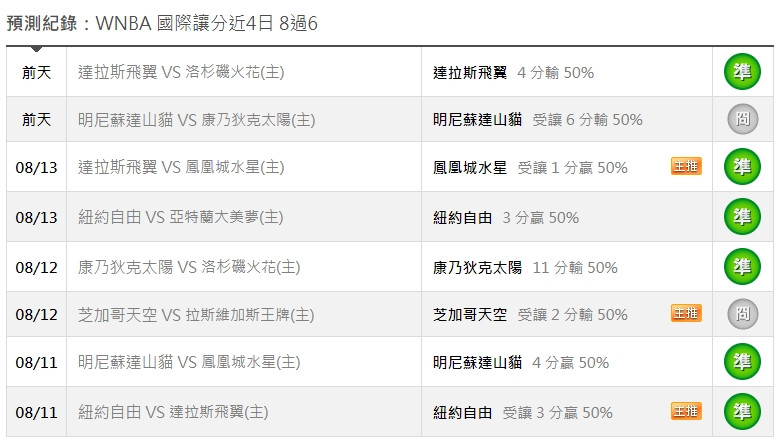Click green 準 icon for 紐約自由 VS 達拉斯飛翼 row

pos(742,412)
